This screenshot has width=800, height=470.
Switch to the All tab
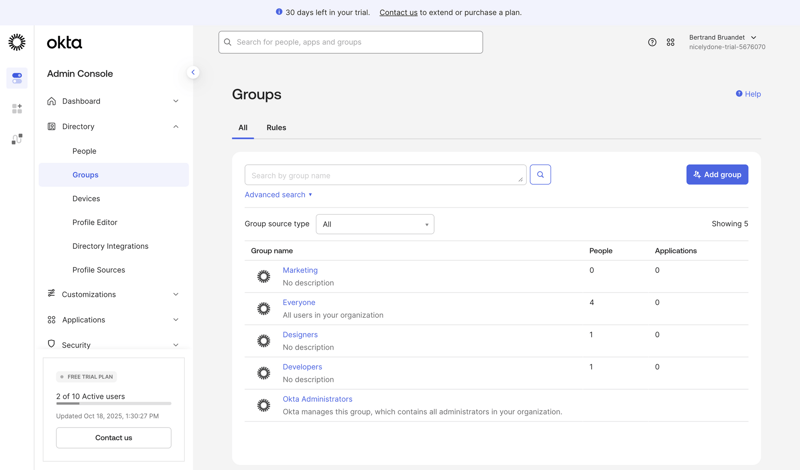[243, 128]
